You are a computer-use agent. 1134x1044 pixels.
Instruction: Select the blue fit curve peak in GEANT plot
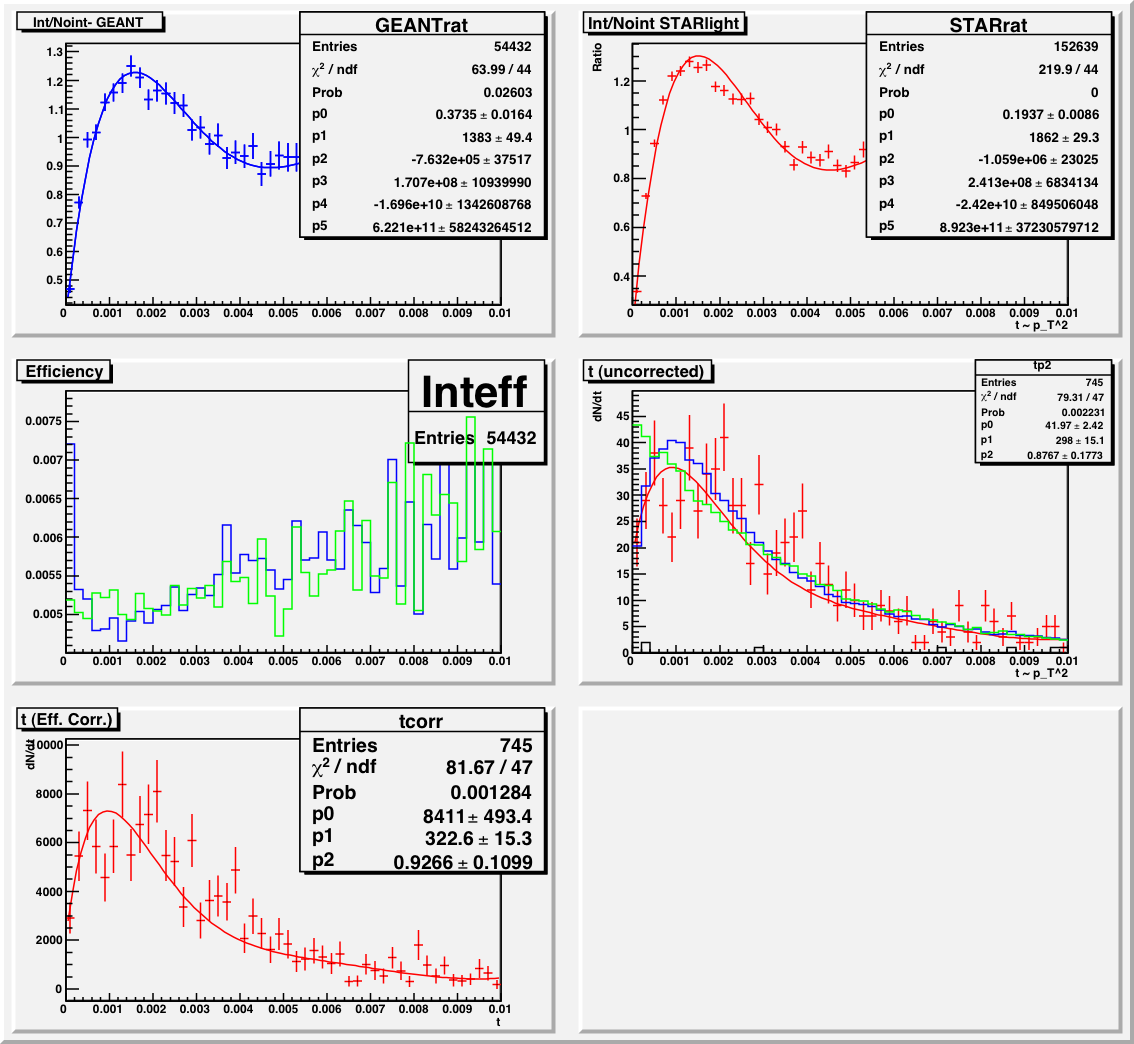point(136,72)
